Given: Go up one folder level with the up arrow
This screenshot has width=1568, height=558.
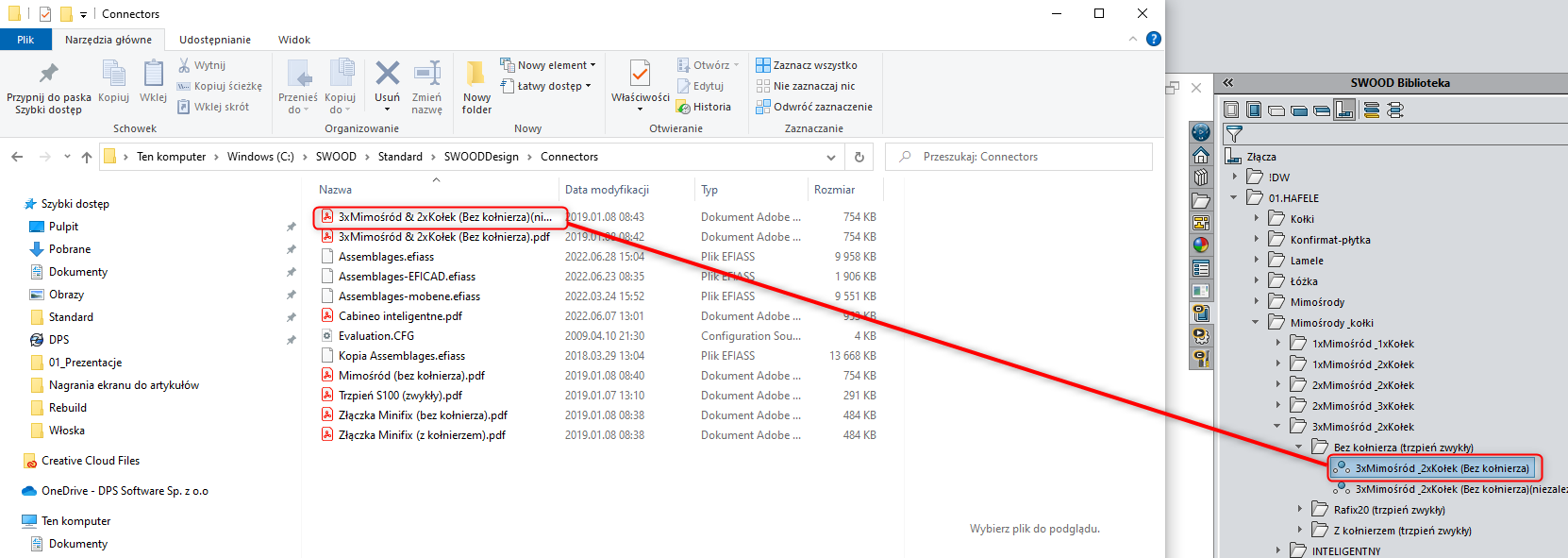Looking at the screenshot, I should (87, 157).
